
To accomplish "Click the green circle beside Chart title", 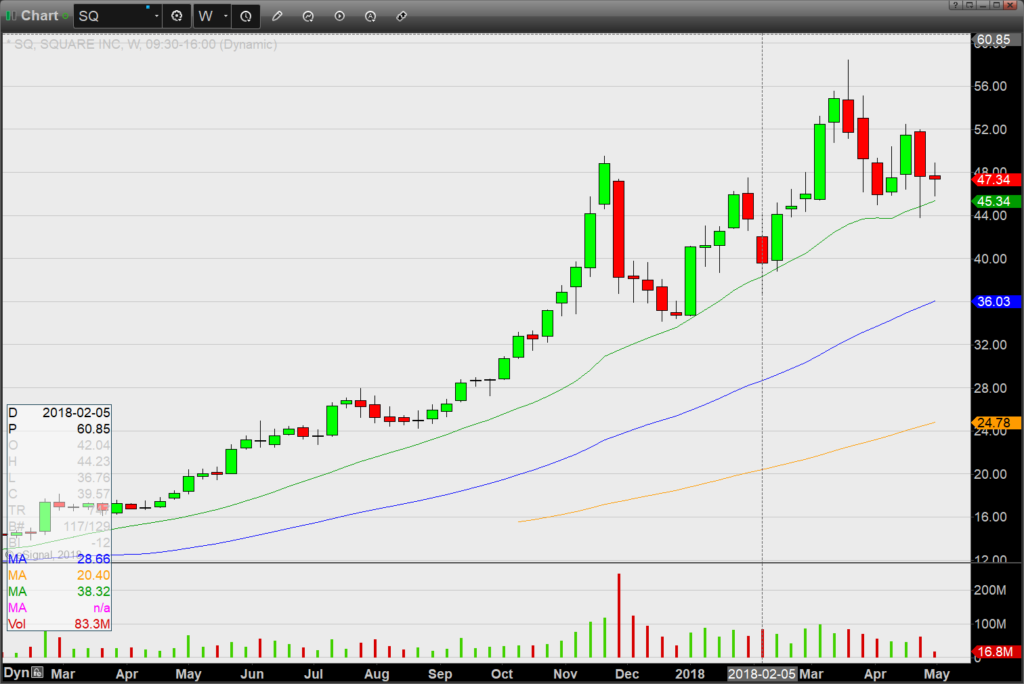I will 65,16.
